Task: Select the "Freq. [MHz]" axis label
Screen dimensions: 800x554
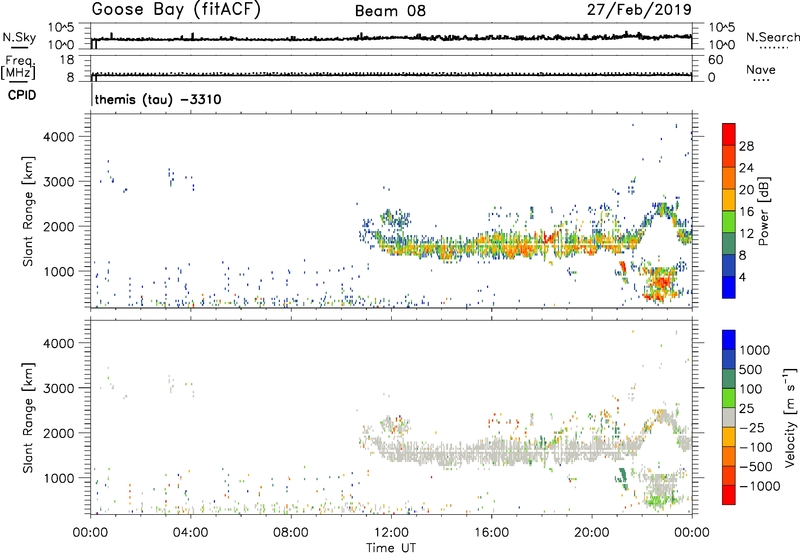Action: click(18, 68)
